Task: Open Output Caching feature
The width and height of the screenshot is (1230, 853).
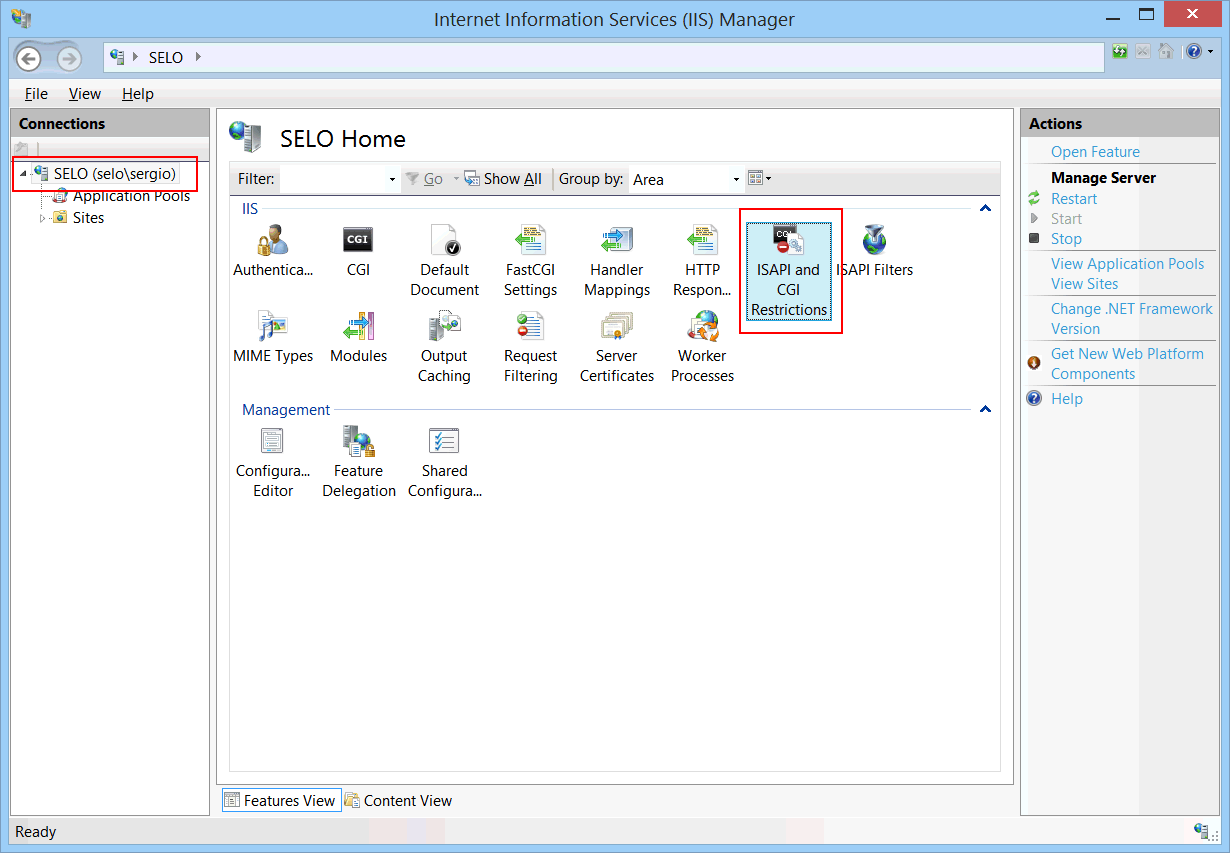Action: click(x=444, y=347)
